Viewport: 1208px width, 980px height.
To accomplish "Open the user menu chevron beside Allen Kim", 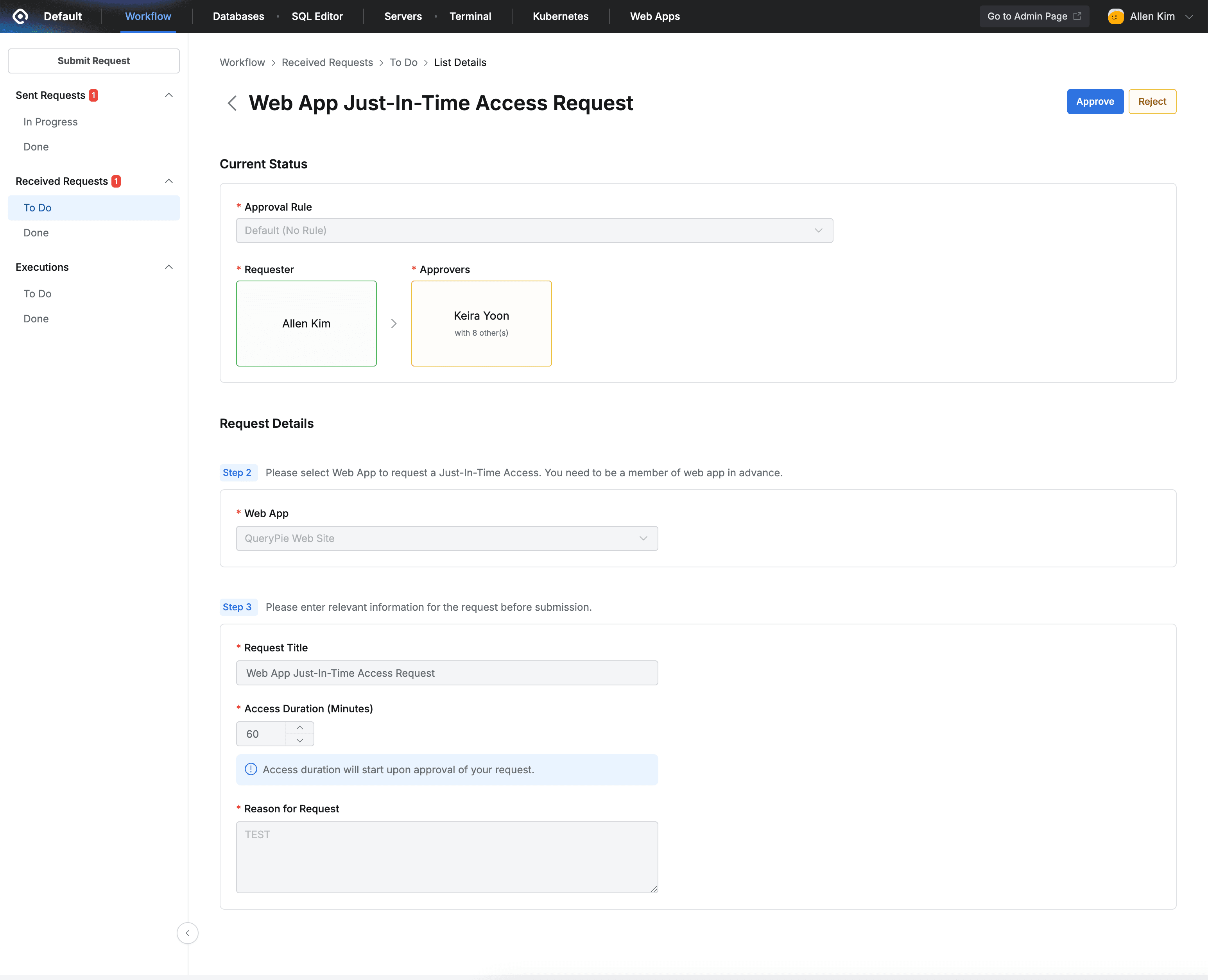I will [1189, 16].
